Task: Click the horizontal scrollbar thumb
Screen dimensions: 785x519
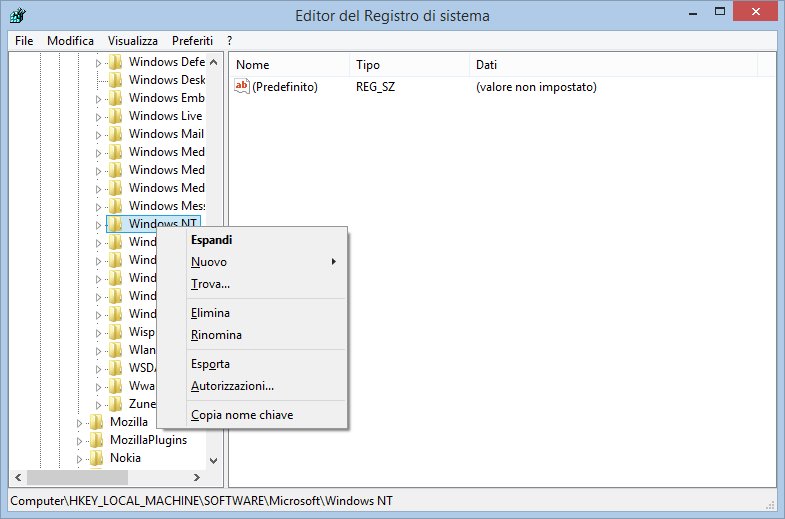Action: pos(77,477)
